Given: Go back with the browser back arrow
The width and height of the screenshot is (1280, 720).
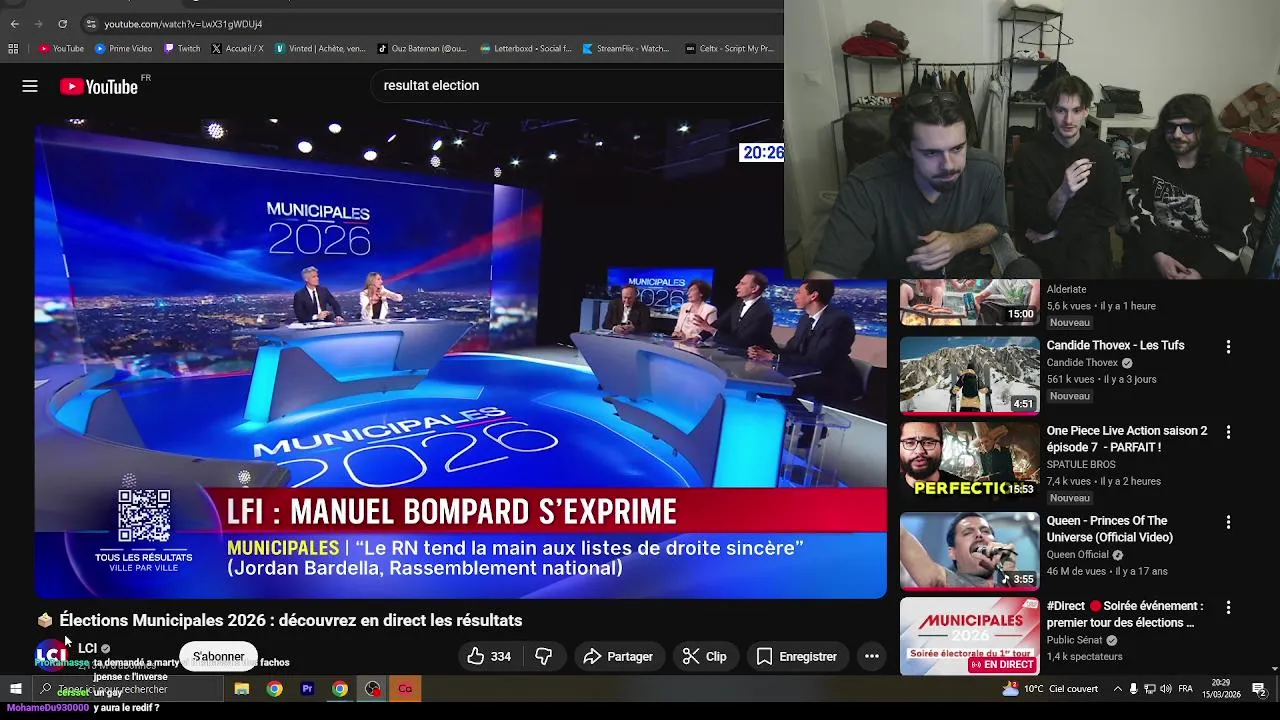Looking at the screenshot, I should pyautogui.click(x=14, y=23).
